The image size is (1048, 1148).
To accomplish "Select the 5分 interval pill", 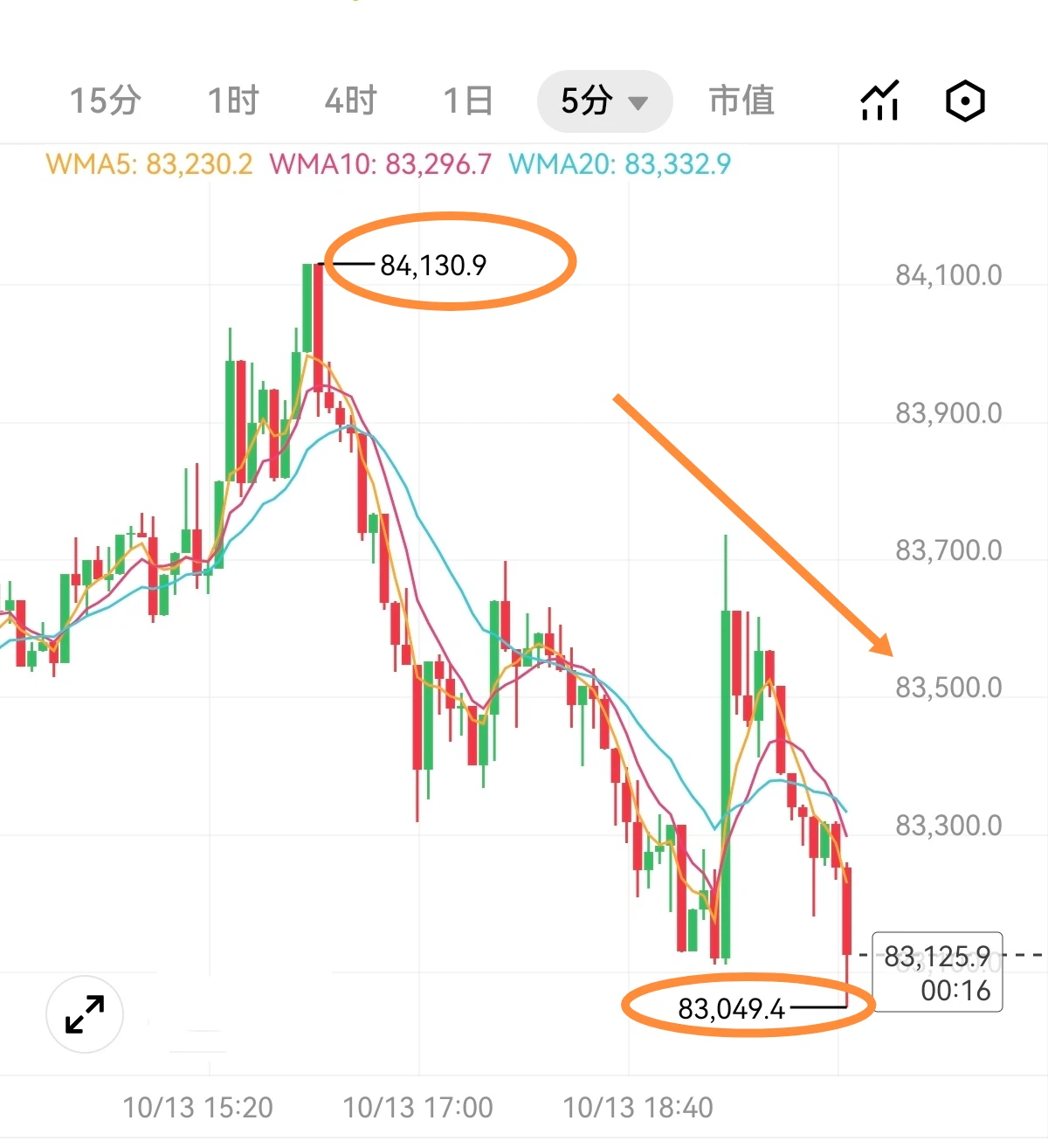I will coord(604,101).
